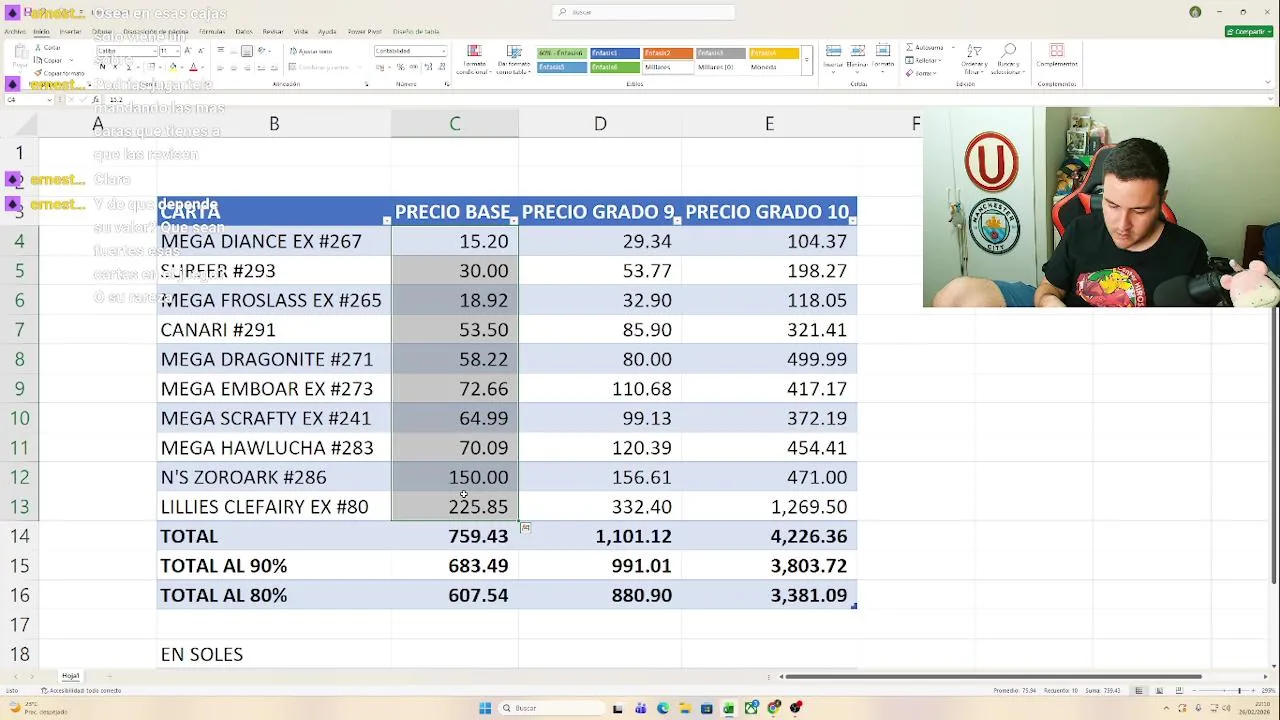The height and width of the screenshot is (720, 1280).
Task: Switch to the Diseño de tabla tab
Action: 416,32
